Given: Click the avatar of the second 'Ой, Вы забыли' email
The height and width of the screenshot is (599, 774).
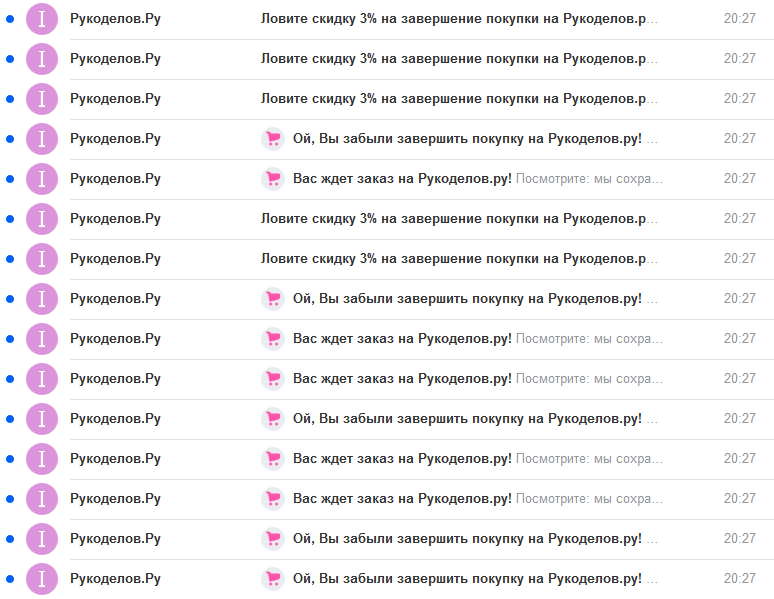Looking at the screenshot, I should [x=41, y=299].
